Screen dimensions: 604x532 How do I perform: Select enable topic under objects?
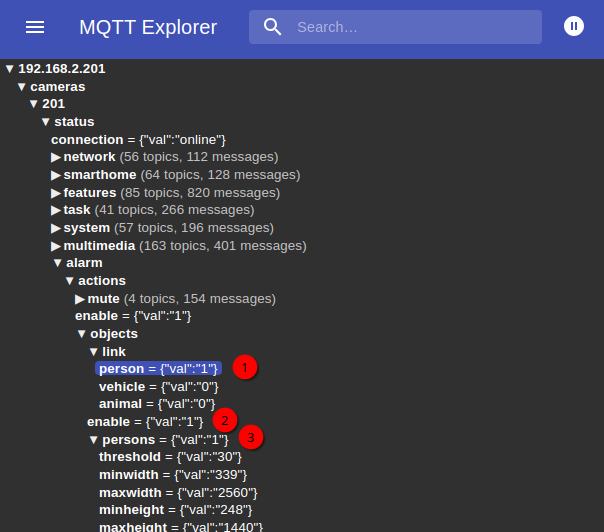(x=145, y=422)
